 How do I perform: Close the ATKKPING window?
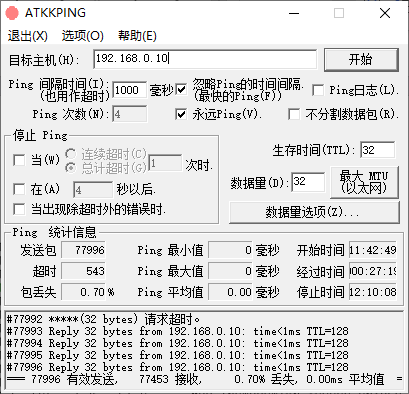[385, 13]
